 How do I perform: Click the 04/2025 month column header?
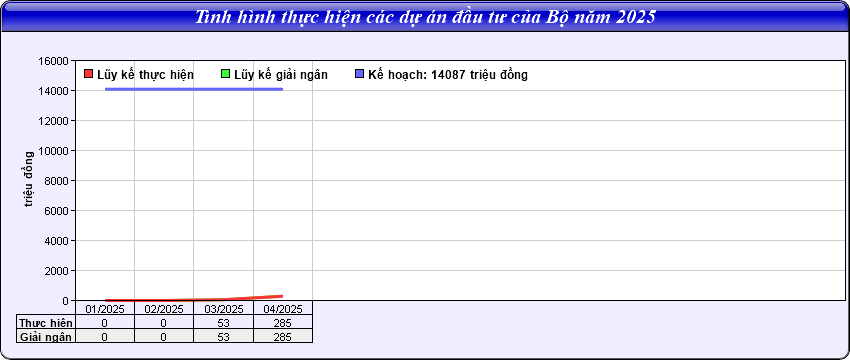click(x=283, y=309)
